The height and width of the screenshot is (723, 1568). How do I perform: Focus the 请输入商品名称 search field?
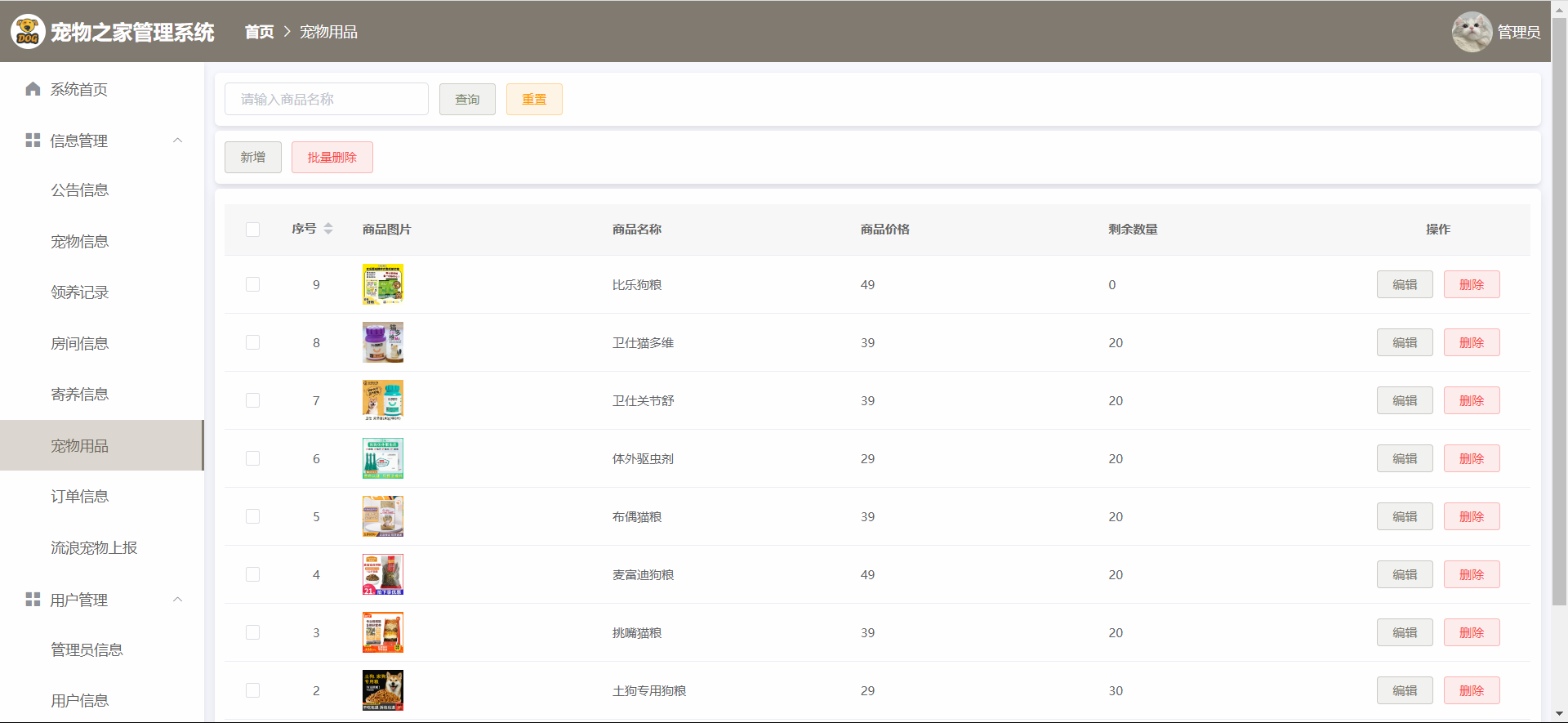click(x=327, y=99)
